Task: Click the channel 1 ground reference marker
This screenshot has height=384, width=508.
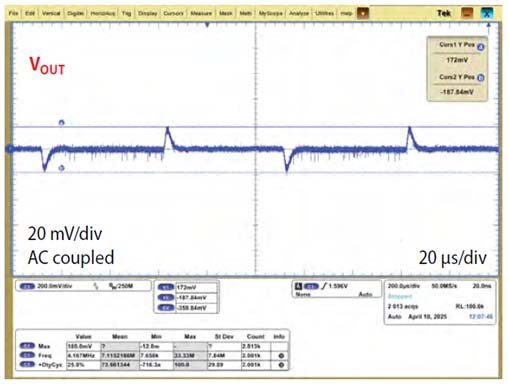Action: [10, 149]
